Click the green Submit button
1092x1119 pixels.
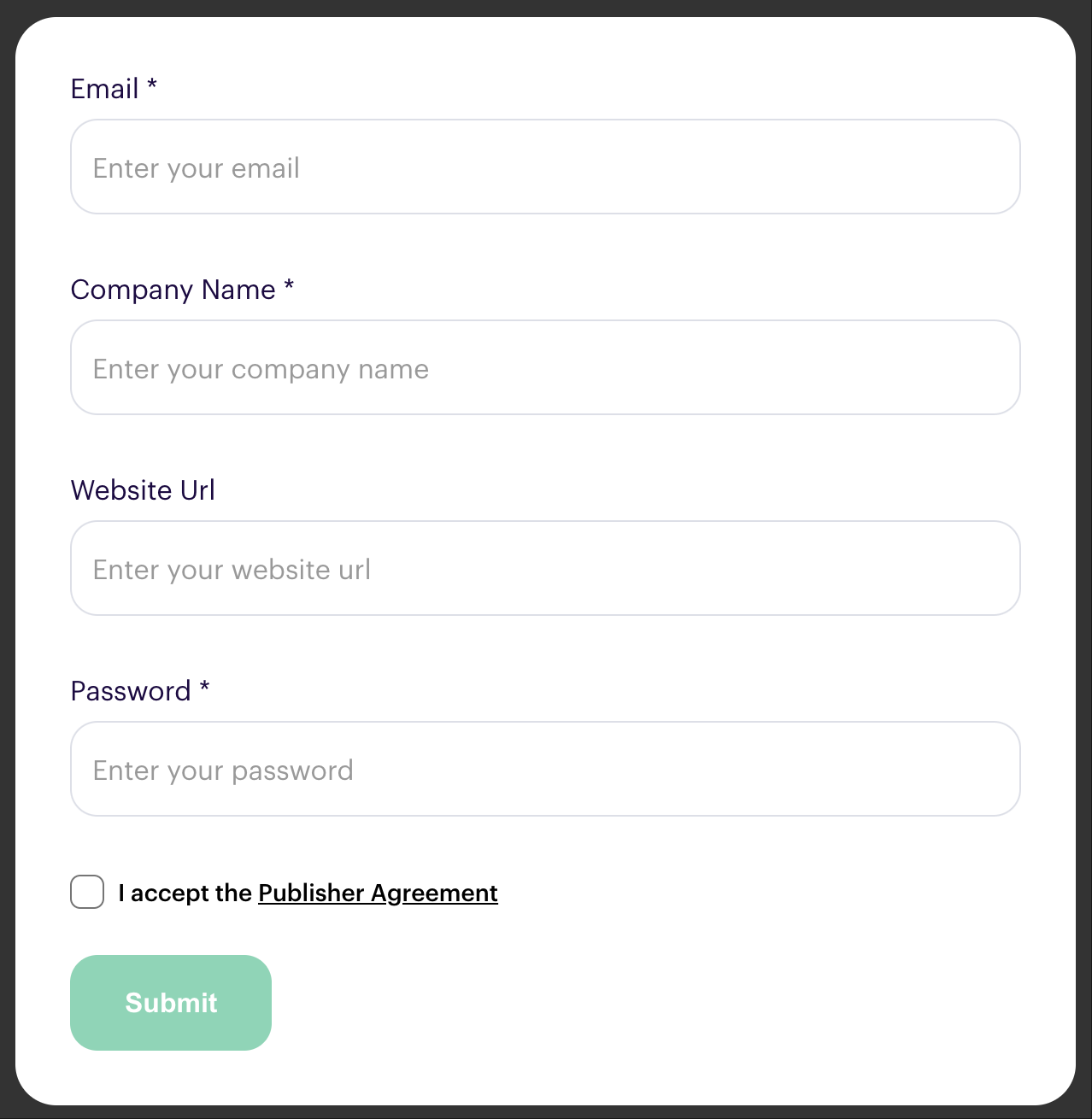171,1003
